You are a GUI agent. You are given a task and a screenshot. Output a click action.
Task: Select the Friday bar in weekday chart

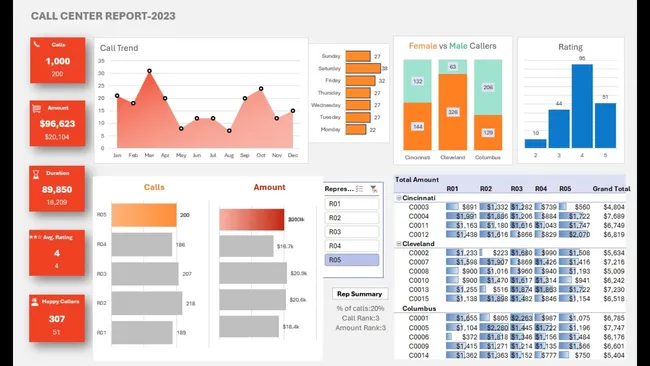tap(360, 81)
